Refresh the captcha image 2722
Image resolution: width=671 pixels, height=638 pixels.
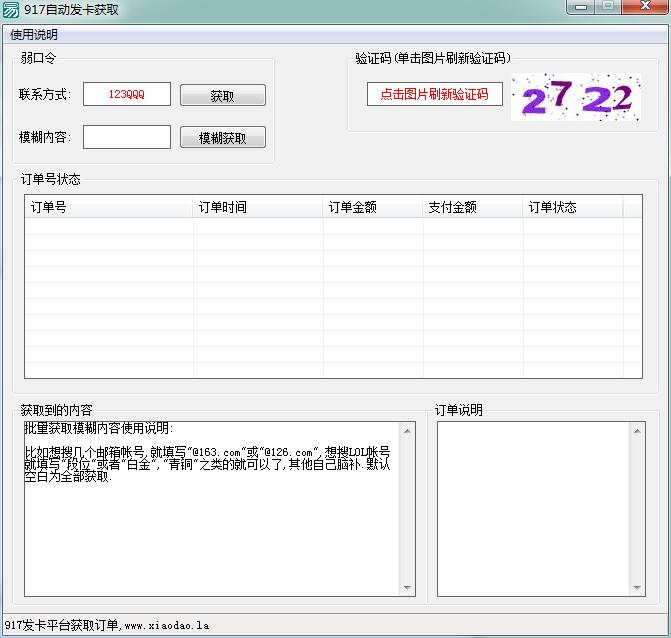coord(576,97)
